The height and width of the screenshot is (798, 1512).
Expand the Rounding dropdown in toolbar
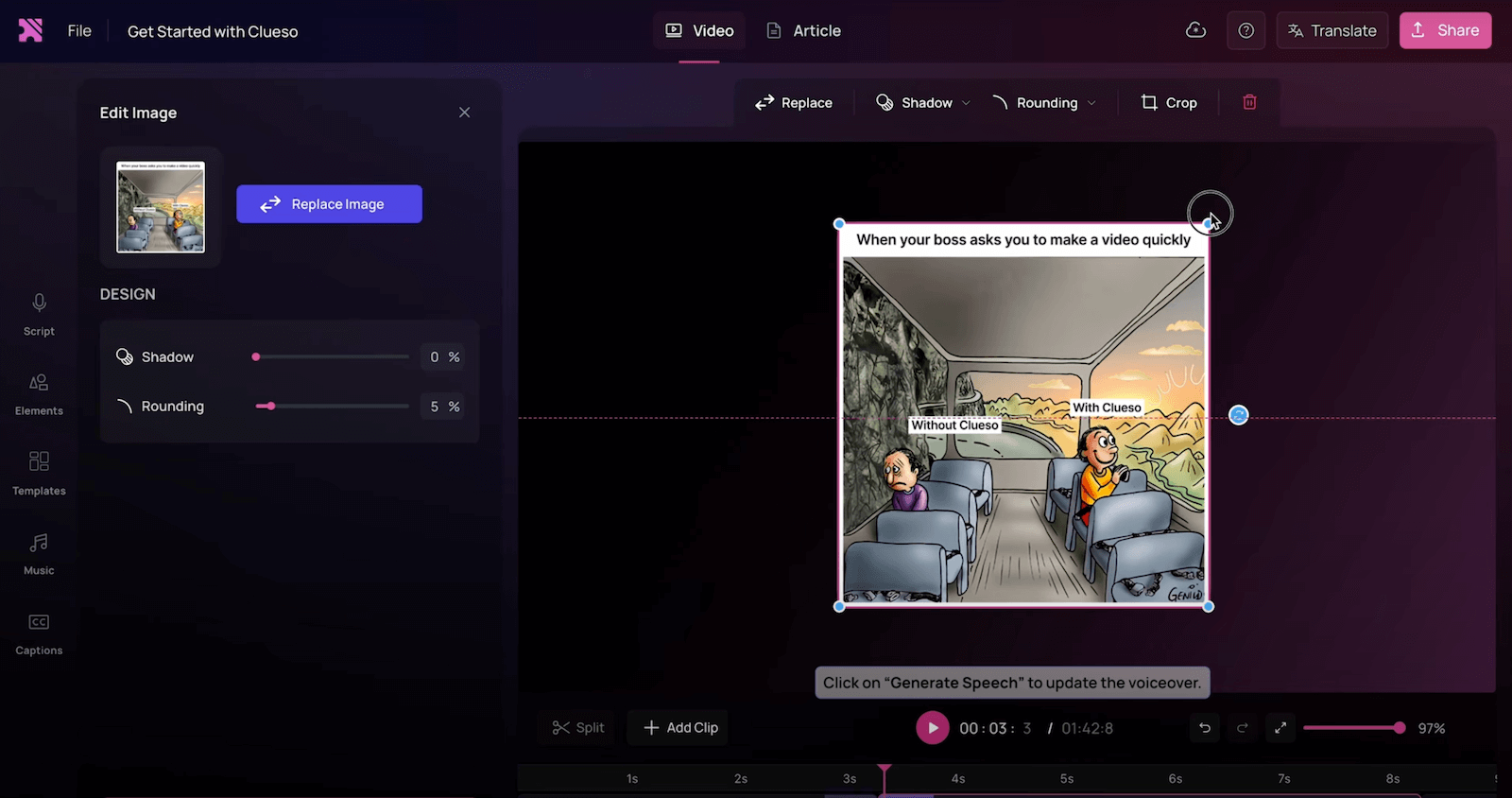1044,102
